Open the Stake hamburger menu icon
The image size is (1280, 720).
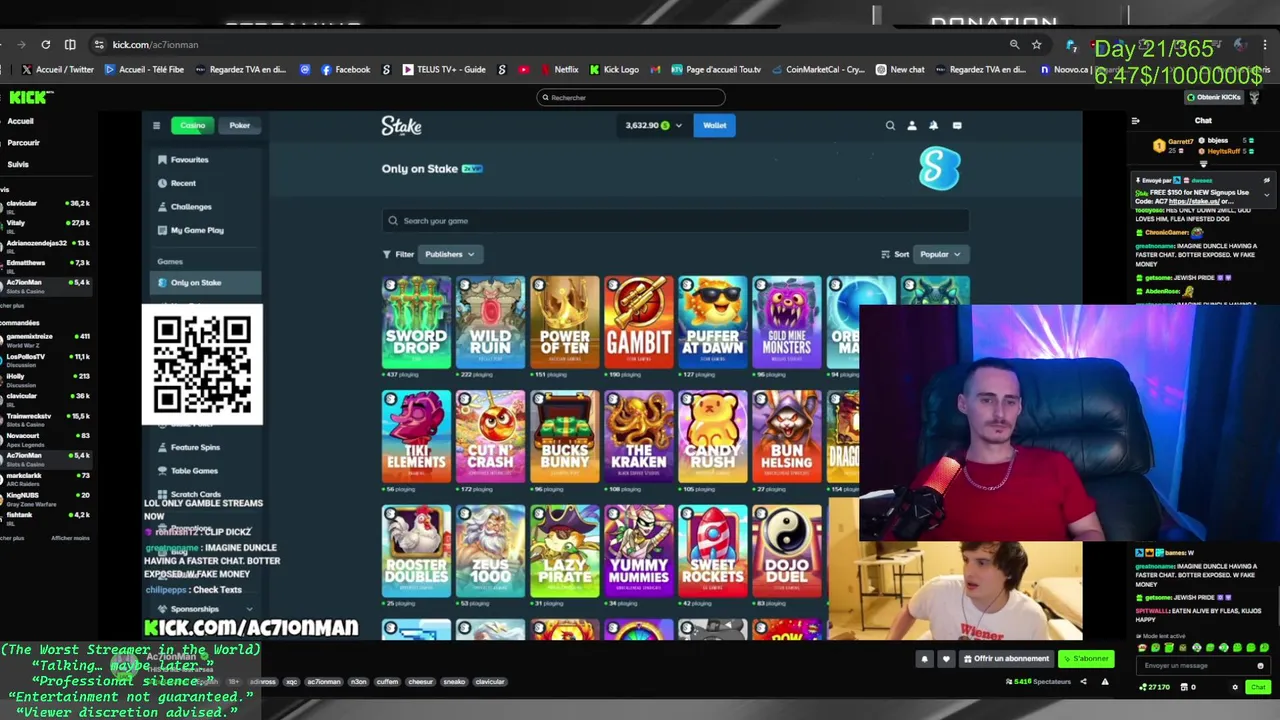click(x=156, y=125)
